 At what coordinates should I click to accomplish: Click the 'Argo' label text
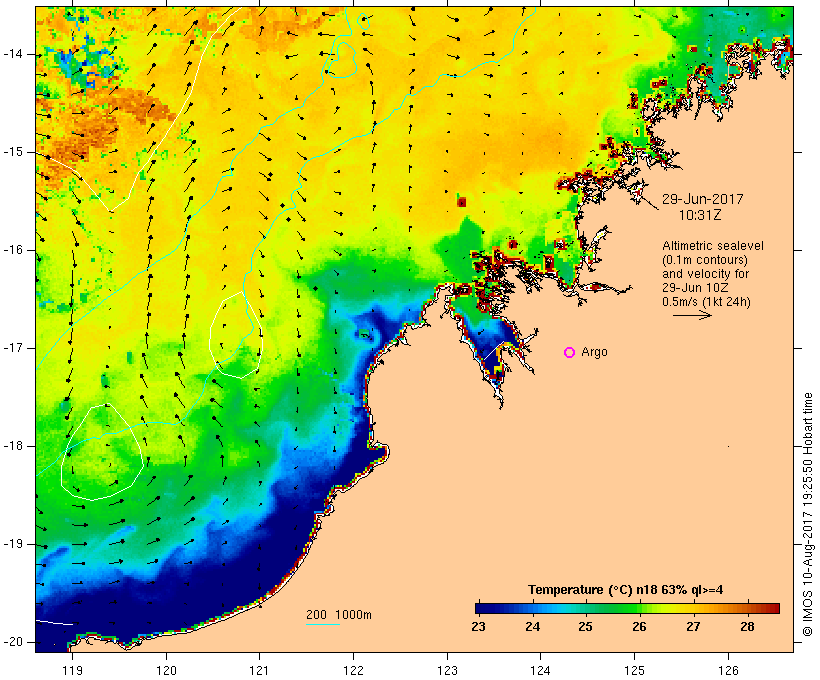[595, 352]
